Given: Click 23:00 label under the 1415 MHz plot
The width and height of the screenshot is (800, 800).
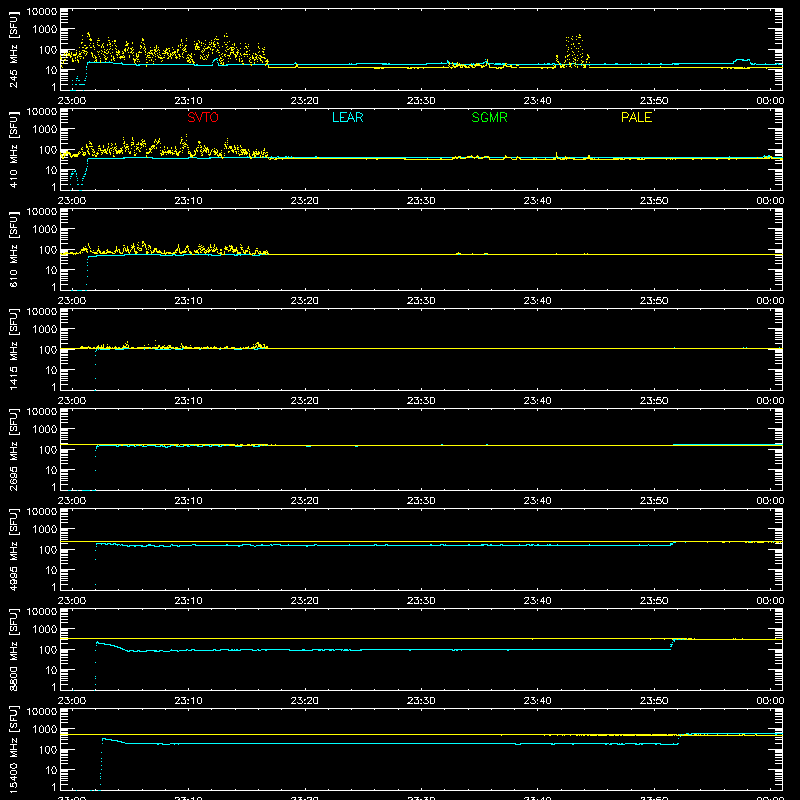Looking at the screenshot, I should point(71,401).
